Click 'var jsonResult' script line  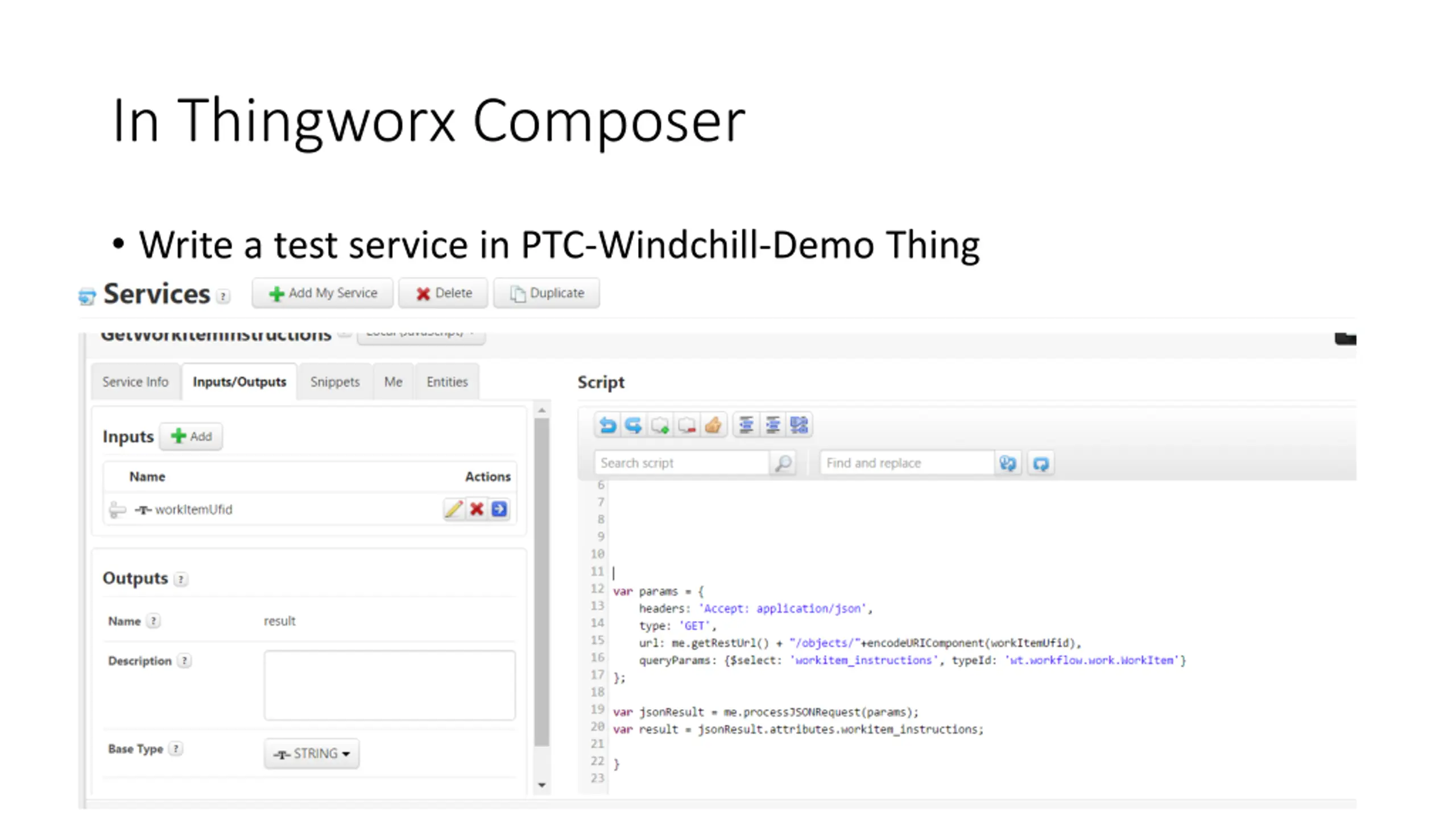pyautogui.click(x=766, y=712)
